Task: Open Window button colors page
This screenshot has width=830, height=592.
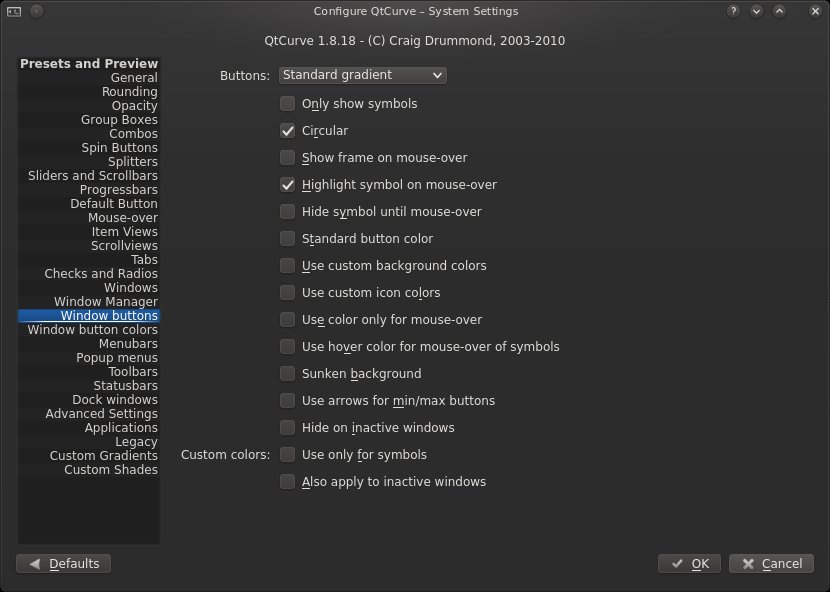Action: pos(89,330)
